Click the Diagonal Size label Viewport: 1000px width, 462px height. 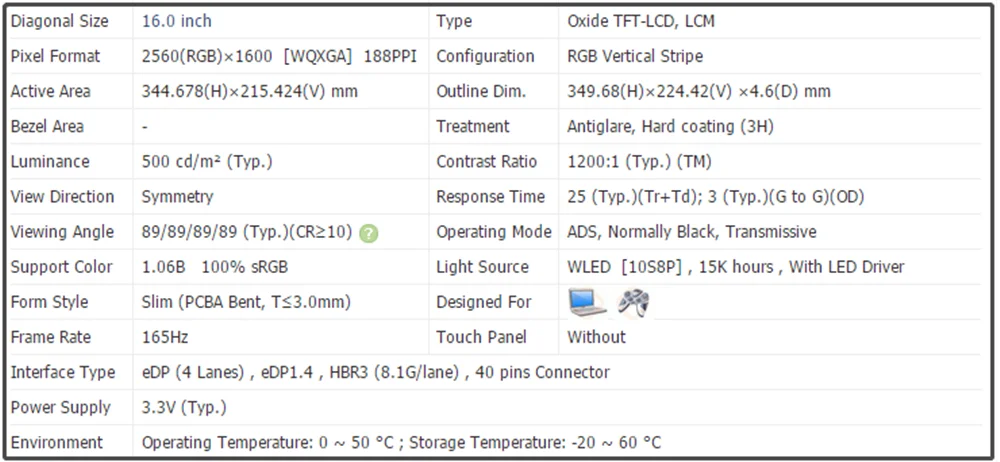pyautogui.click(x=59, y=21)
